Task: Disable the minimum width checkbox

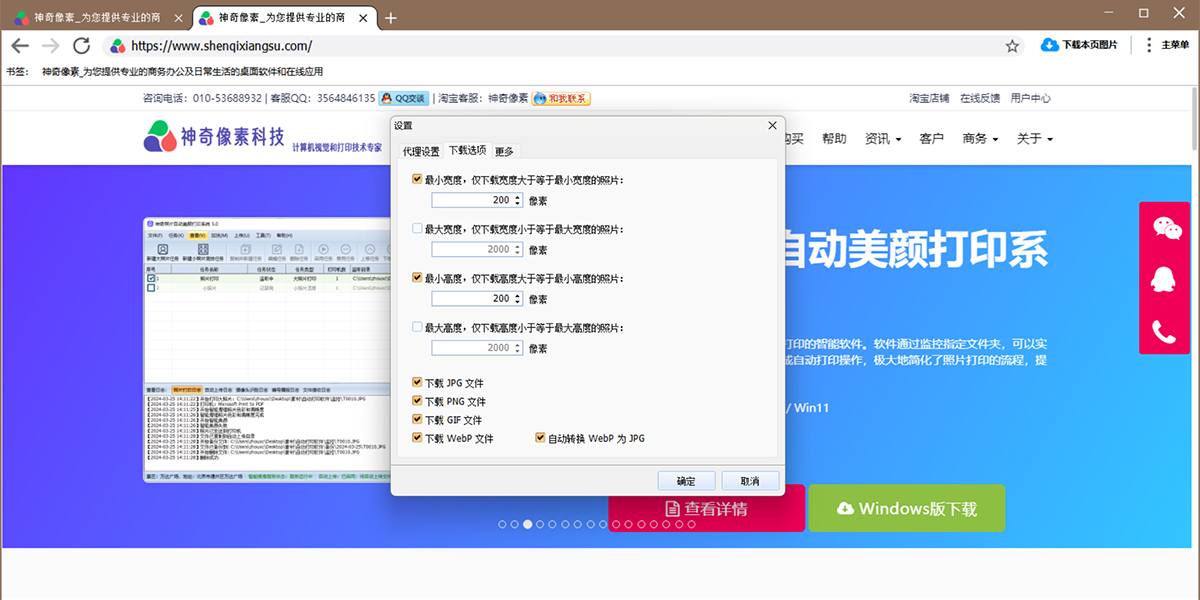Action: coord(417,180)
